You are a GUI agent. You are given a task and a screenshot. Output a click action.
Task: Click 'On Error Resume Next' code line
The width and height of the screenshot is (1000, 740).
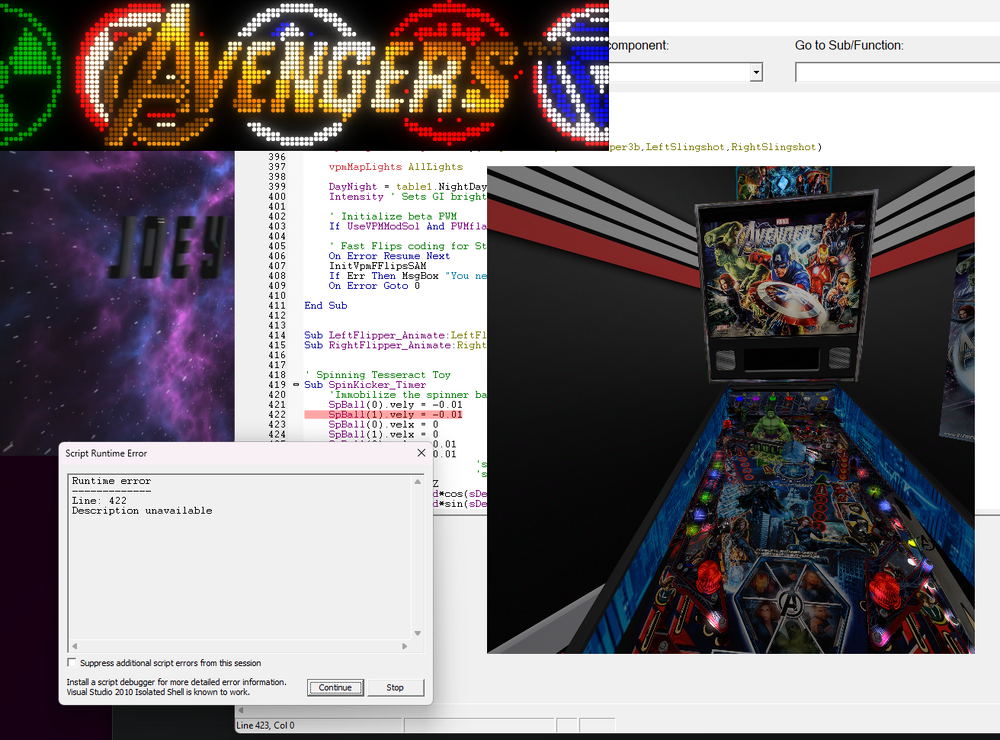click(389, 256)
